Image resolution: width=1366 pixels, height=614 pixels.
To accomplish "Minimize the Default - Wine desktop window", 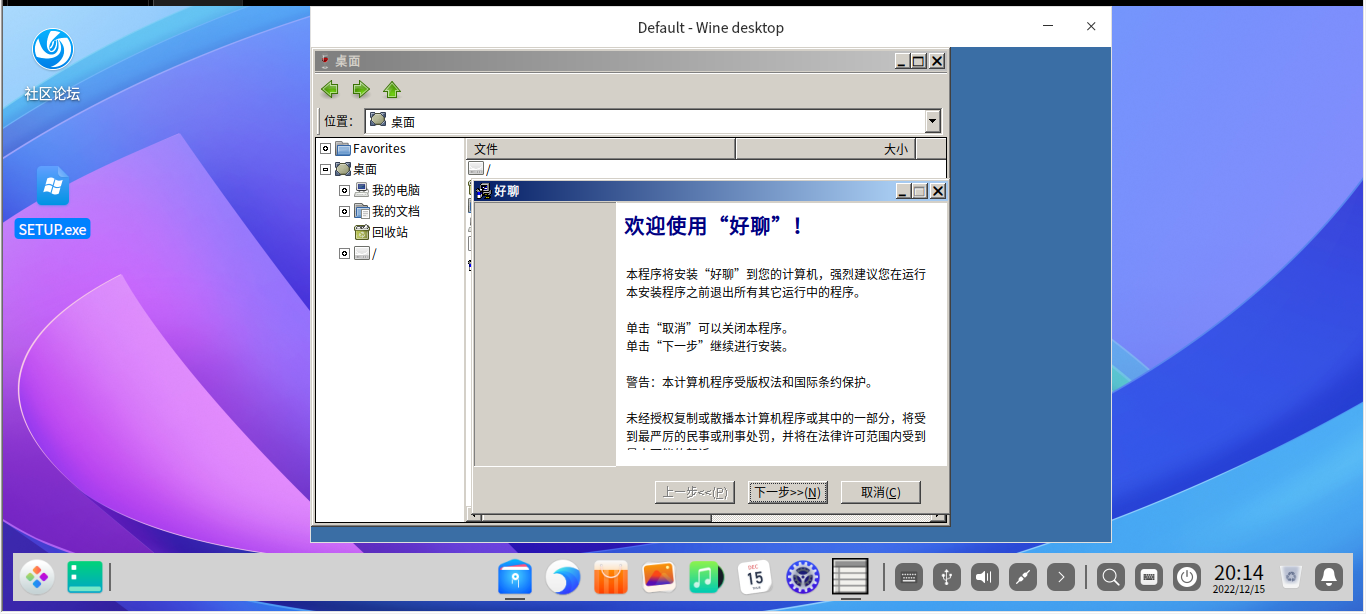I will 1049,27.
